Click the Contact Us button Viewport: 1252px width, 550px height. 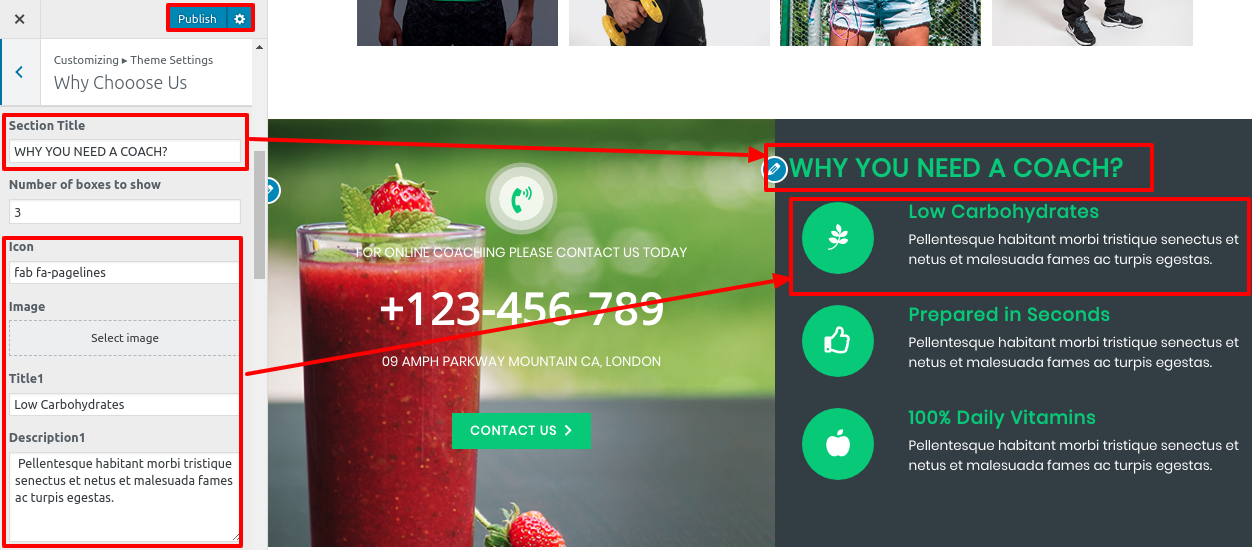pos(521,431)
